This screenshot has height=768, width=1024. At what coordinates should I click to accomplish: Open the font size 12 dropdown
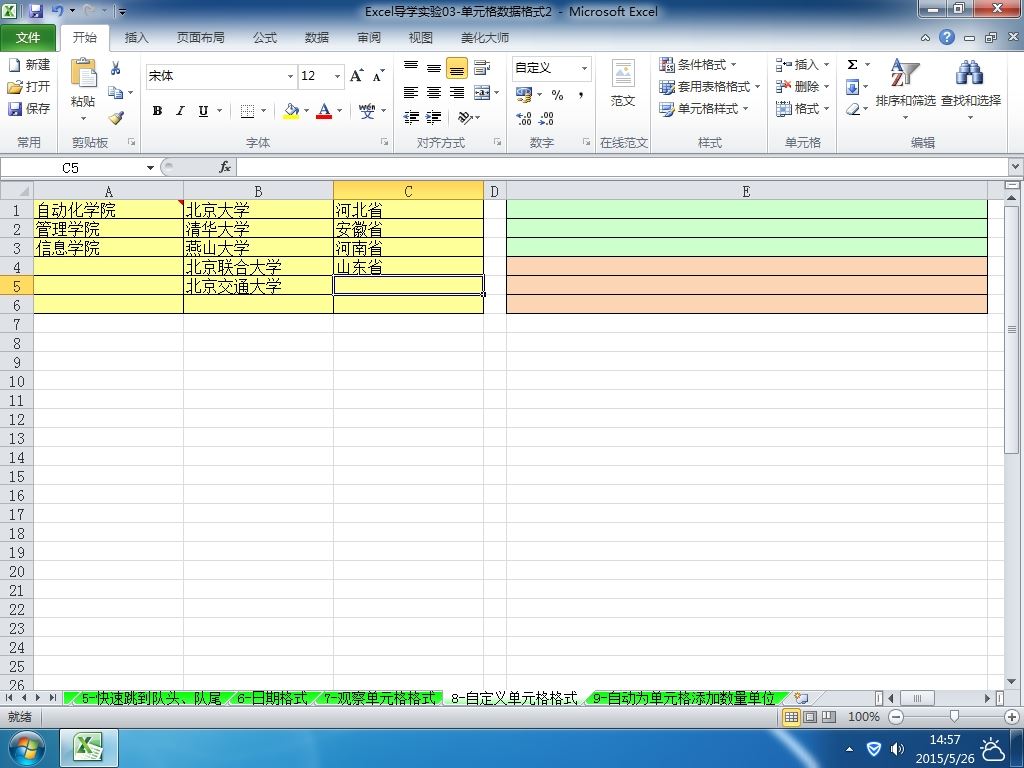[337, 76]
